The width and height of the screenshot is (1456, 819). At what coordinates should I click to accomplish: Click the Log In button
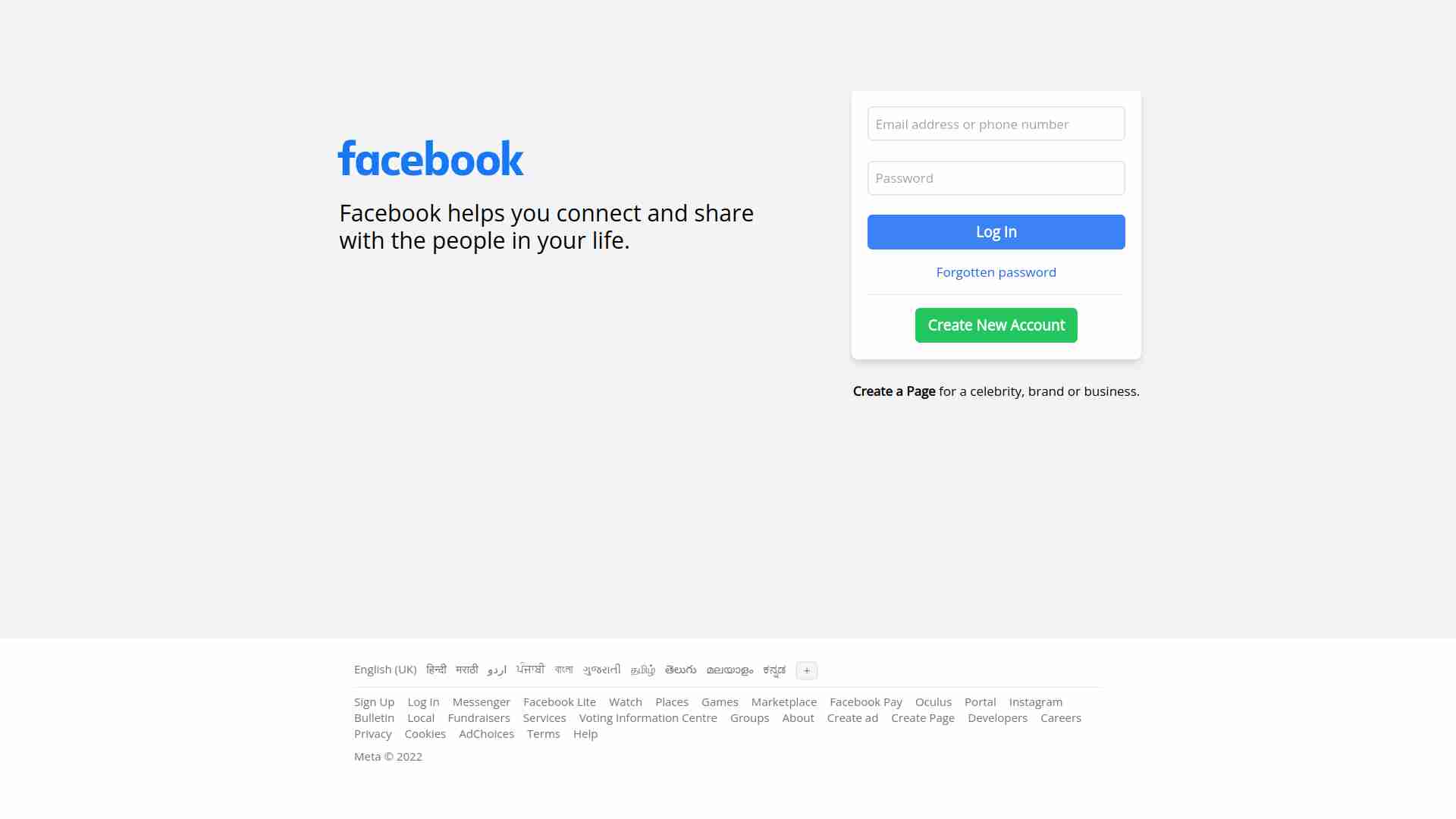[996, 231]
